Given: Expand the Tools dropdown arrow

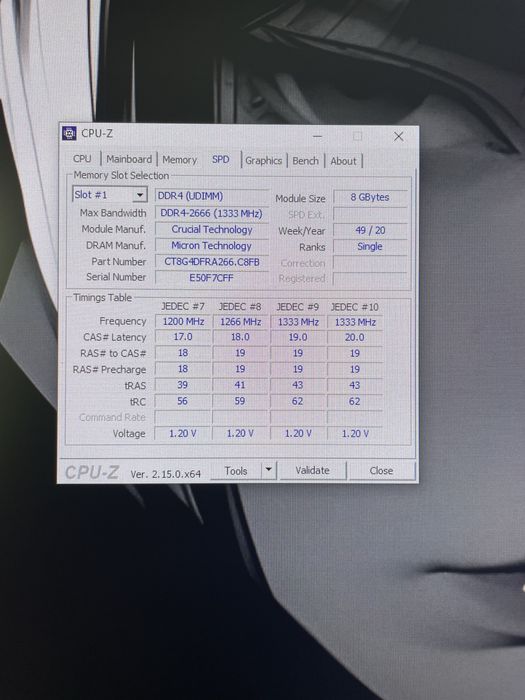Looking at the screenshot, I should (268, 470).
